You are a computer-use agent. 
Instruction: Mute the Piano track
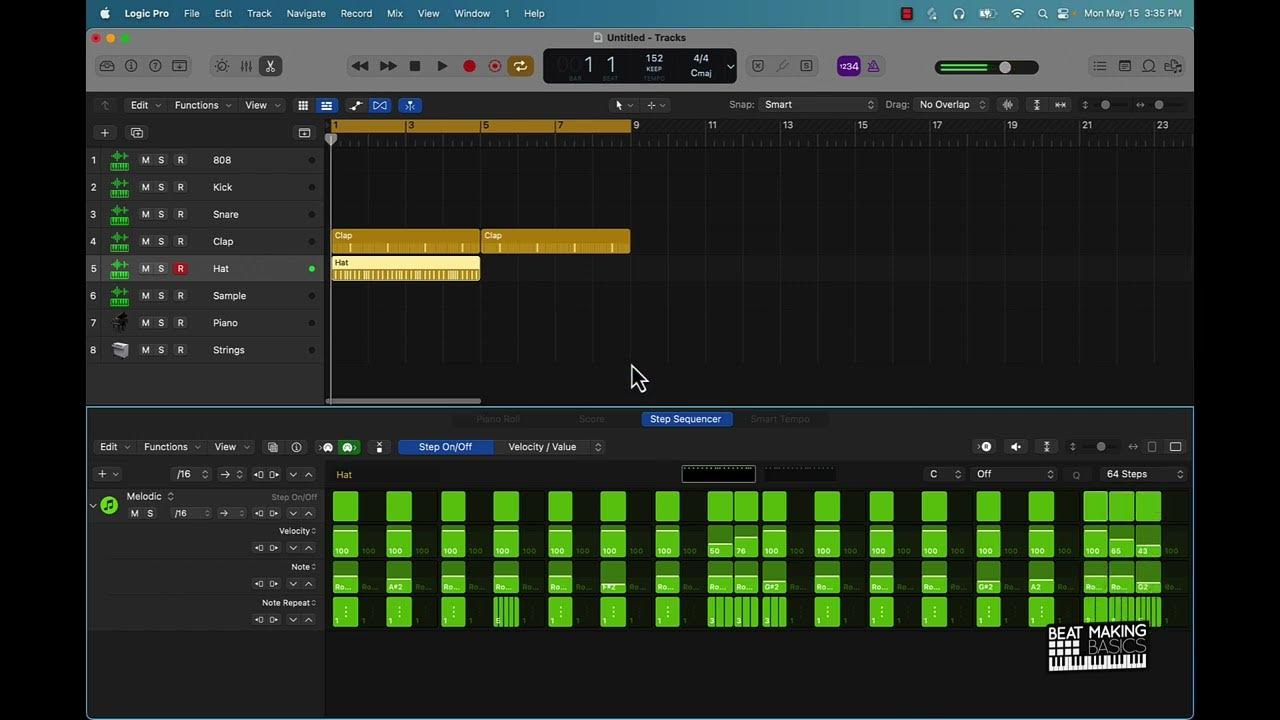click(x=145, y=323)
